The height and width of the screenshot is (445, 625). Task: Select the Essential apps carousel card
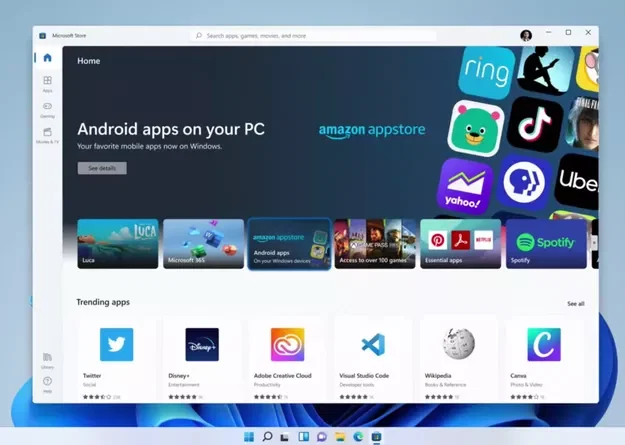[x=460, y=244]
